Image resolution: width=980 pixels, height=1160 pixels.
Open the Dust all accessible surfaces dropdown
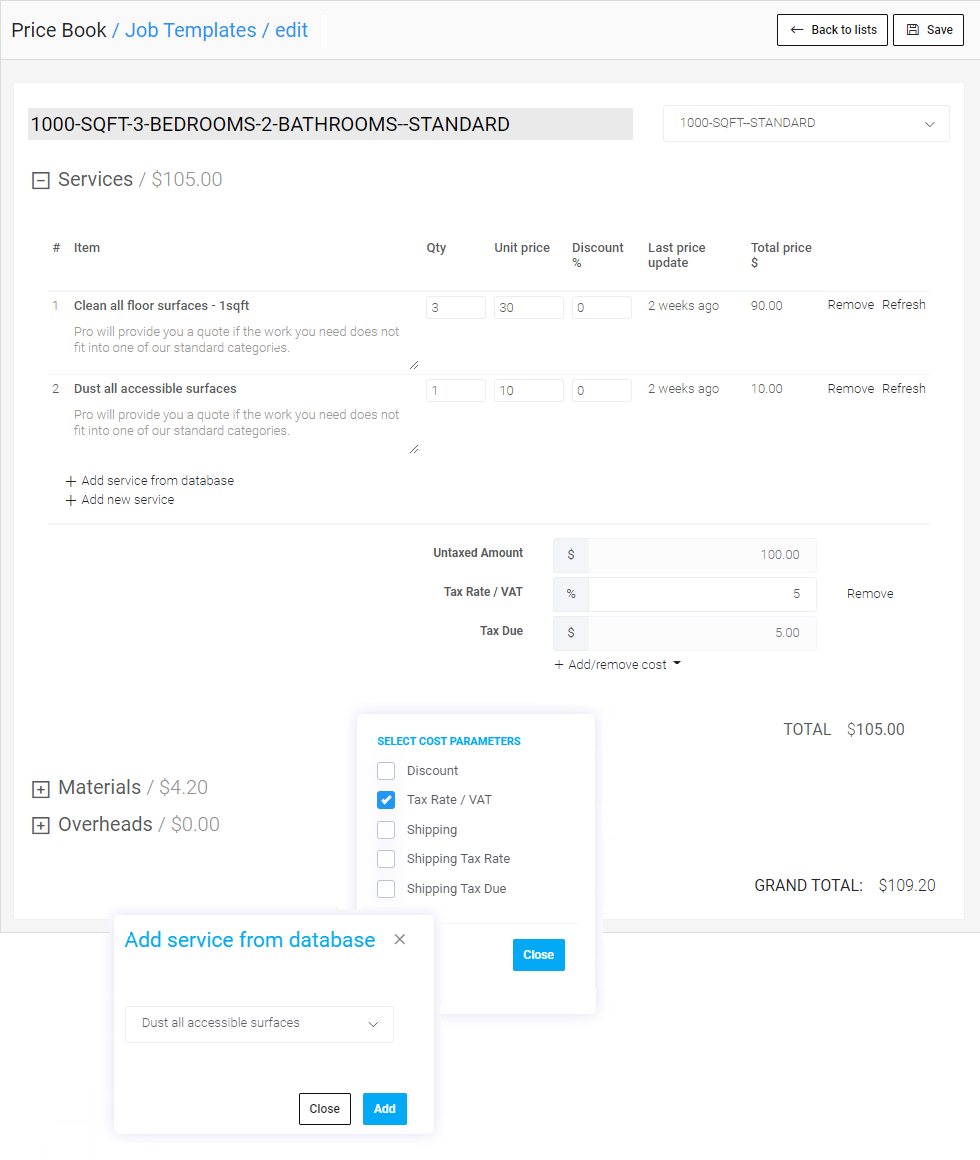[x=259, y=1024]
